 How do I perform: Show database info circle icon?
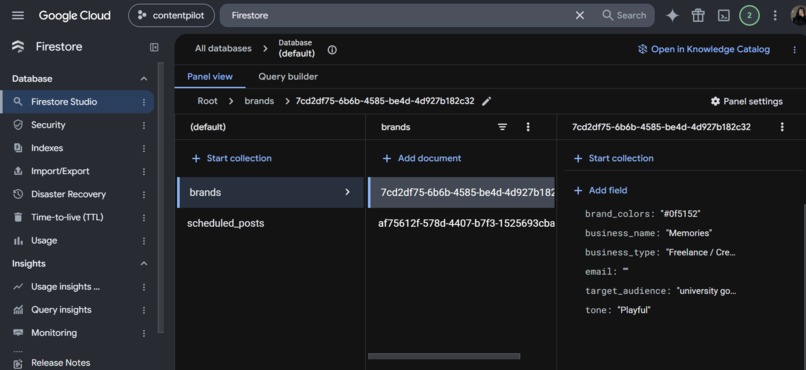tap(332, 50)
